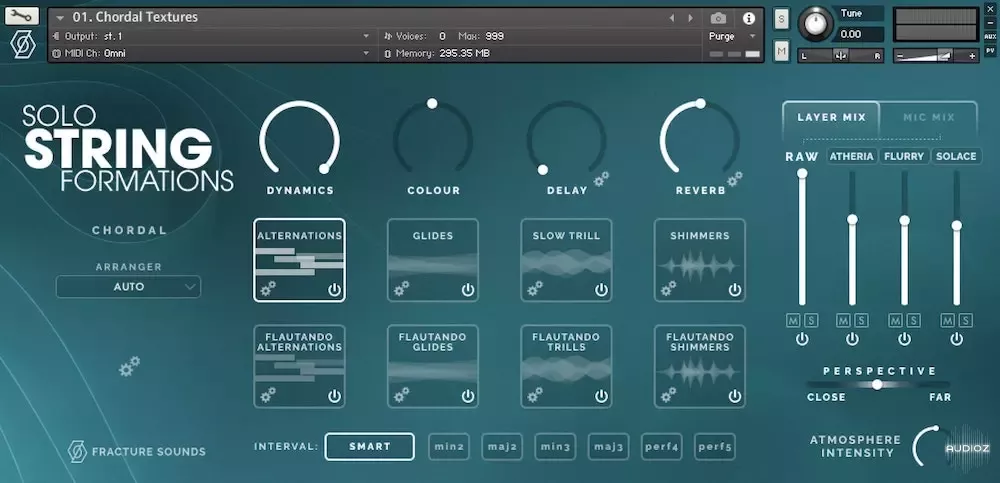
Task: Go to previous preset arrow
Action: pyautogui.click(x=672, y=18)
